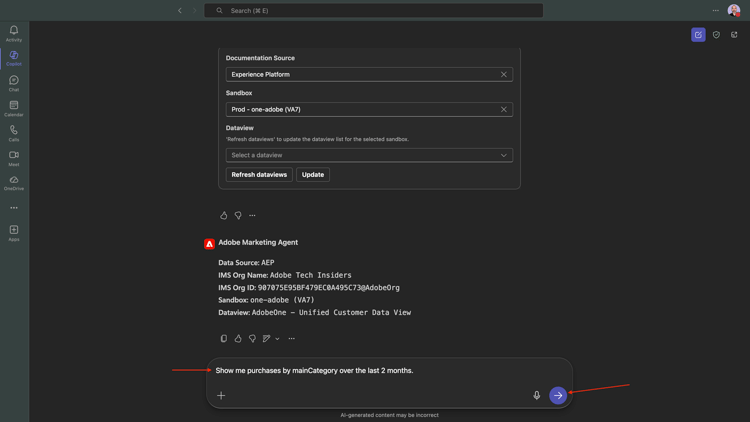
Task: Open Meet in the sidebar
Action: point(14,158)
